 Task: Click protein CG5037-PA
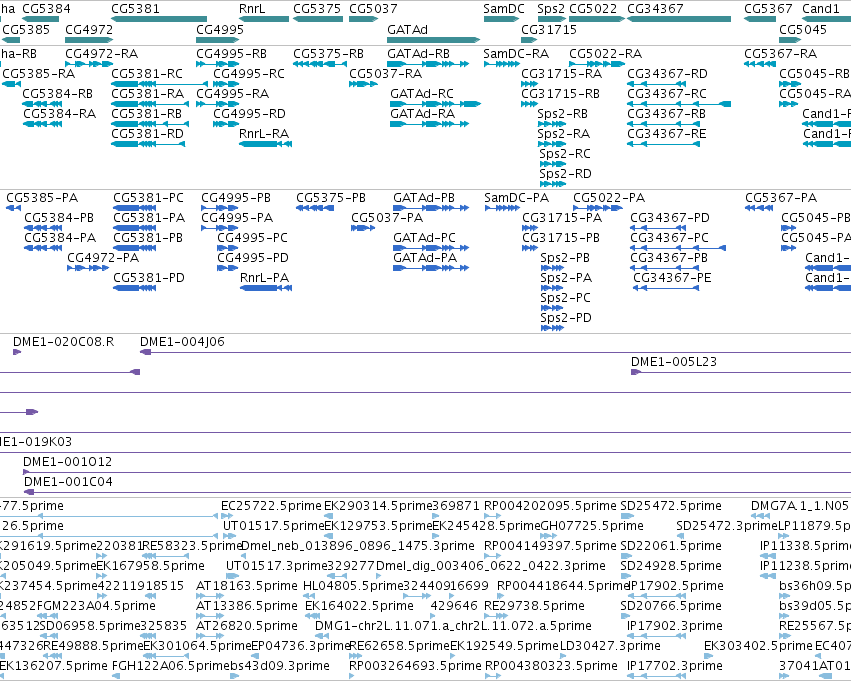pyautogui.click(x=387, y=218)
